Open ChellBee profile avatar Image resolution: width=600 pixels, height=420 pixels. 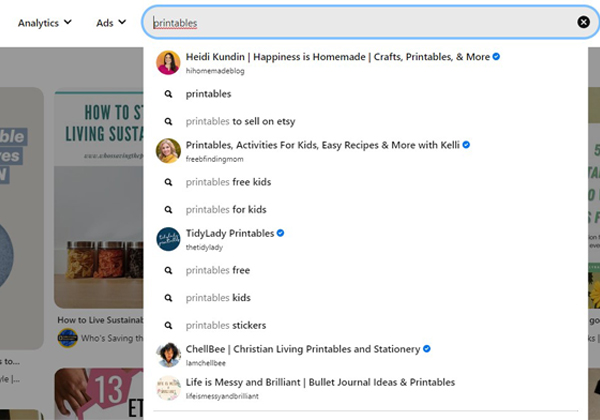coord(168,355)
